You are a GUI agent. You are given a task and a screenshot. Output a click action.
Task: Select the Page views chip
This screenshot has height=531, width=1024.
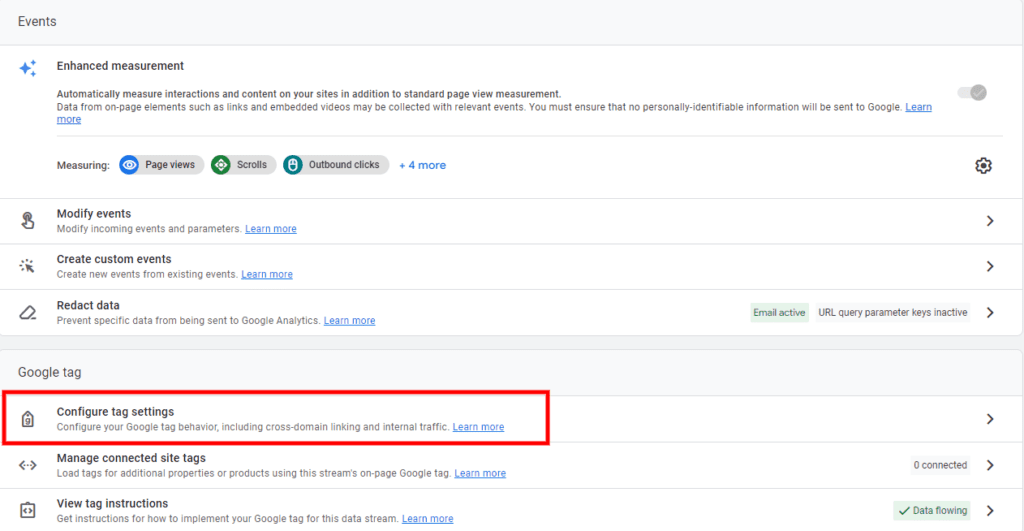(161, 165)
